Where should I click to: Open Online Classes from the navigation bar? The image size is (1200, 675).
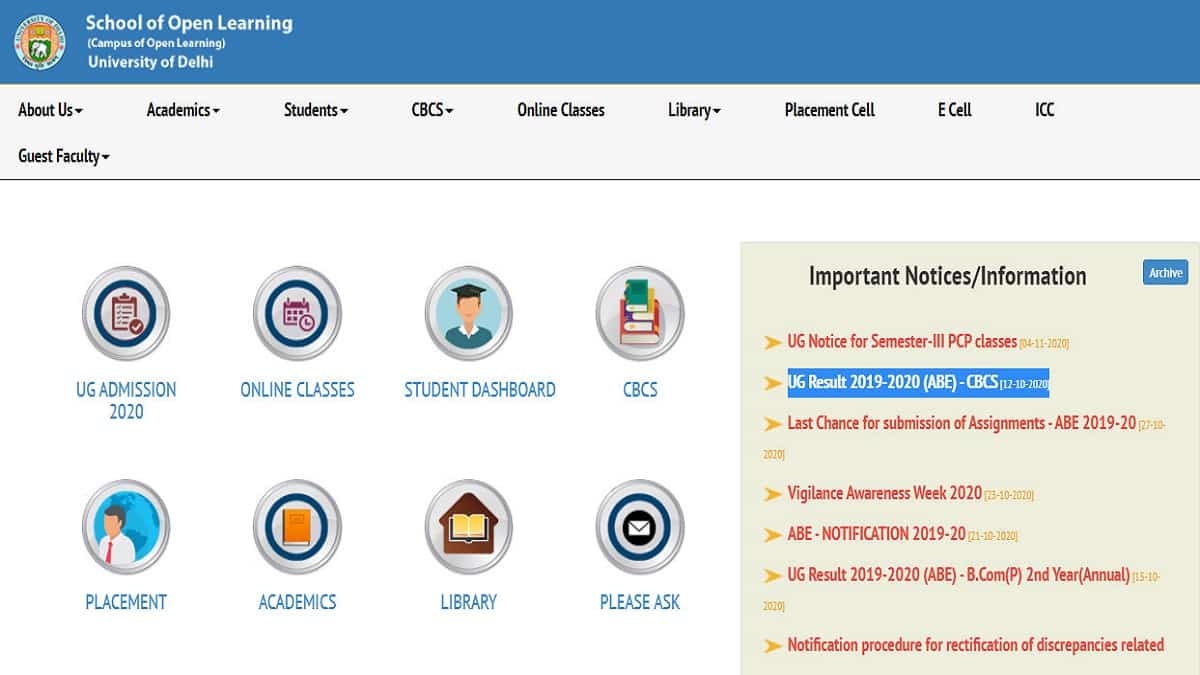click(x=561, y=110)
